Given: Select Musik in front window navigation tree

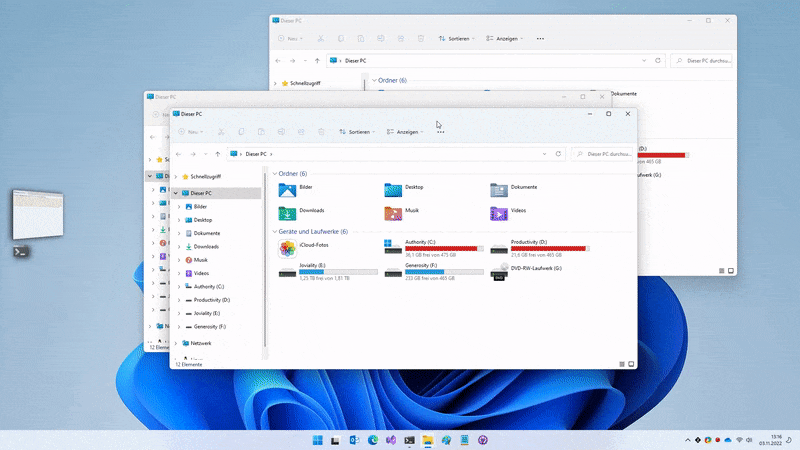Looking at the screenshot, I should (201, 260).
